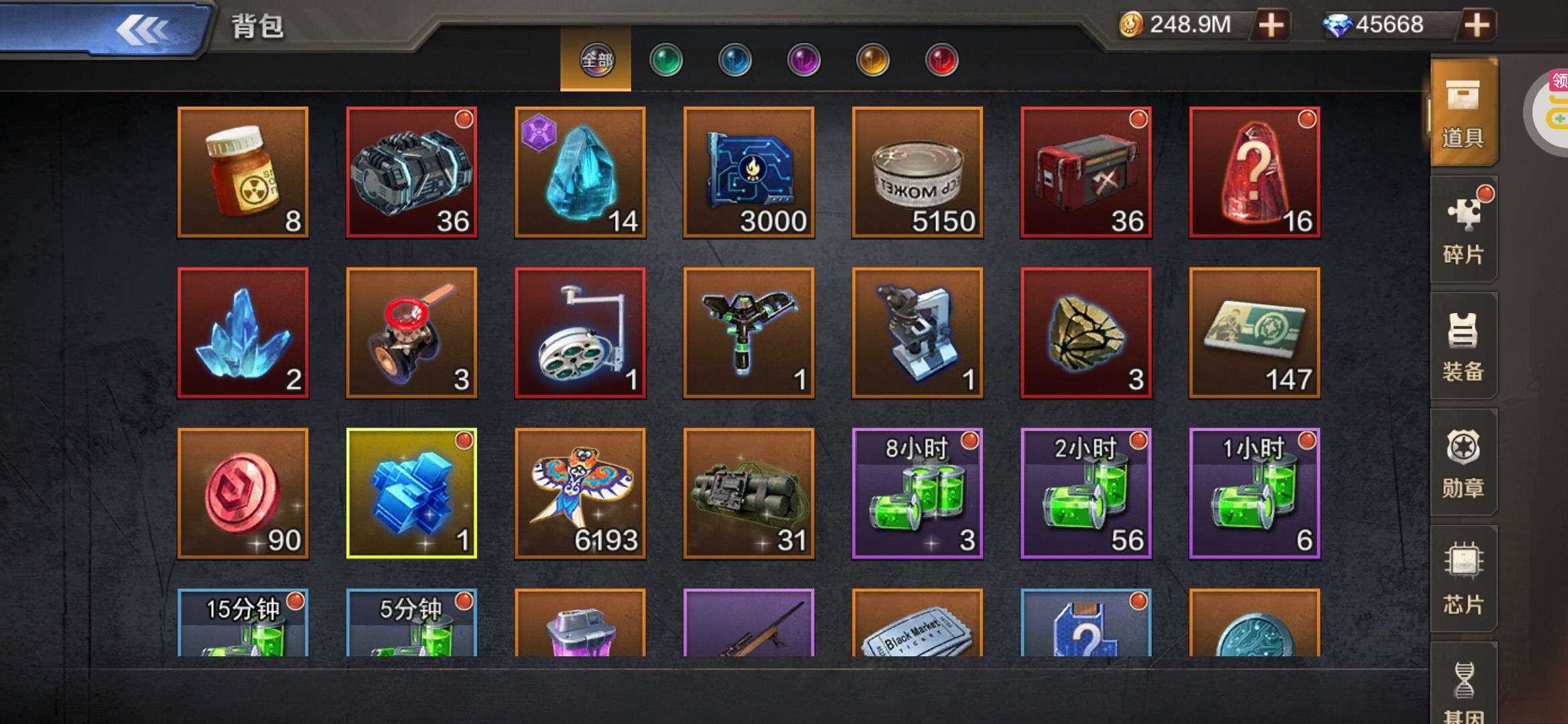Show all items with 全部 filter

click(x=596, y=60)
